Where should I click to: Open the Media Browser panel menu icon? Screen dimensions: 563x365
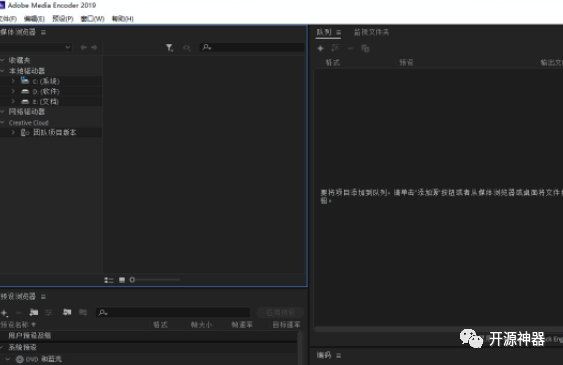click(x=43, y=32)
